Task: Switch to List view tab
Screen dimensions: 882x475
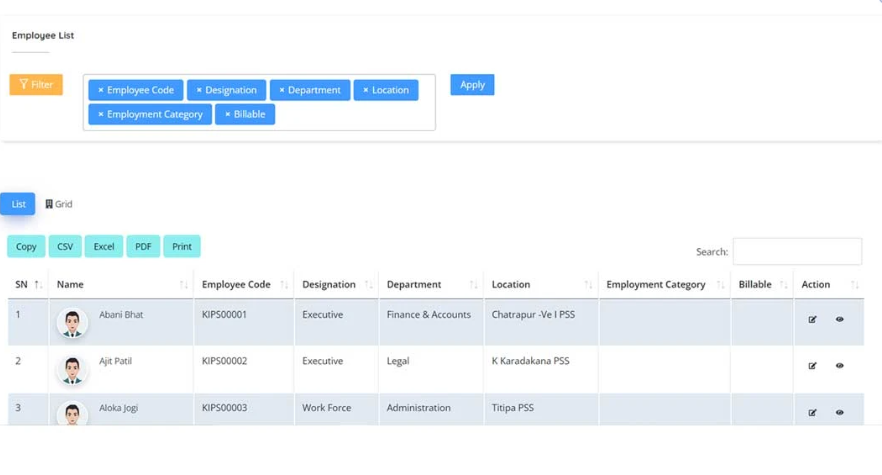Action: 18,204
